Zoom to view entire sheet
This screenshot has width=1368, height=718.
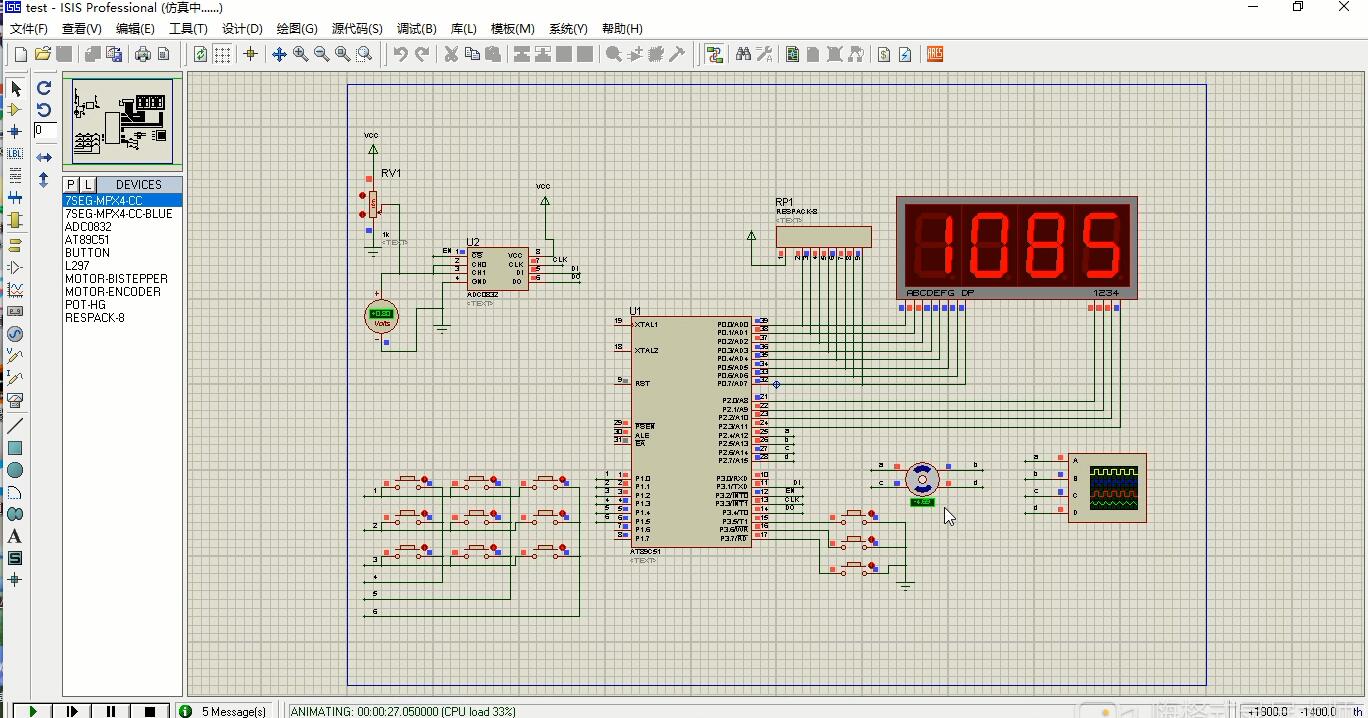(x=342, y=54)
